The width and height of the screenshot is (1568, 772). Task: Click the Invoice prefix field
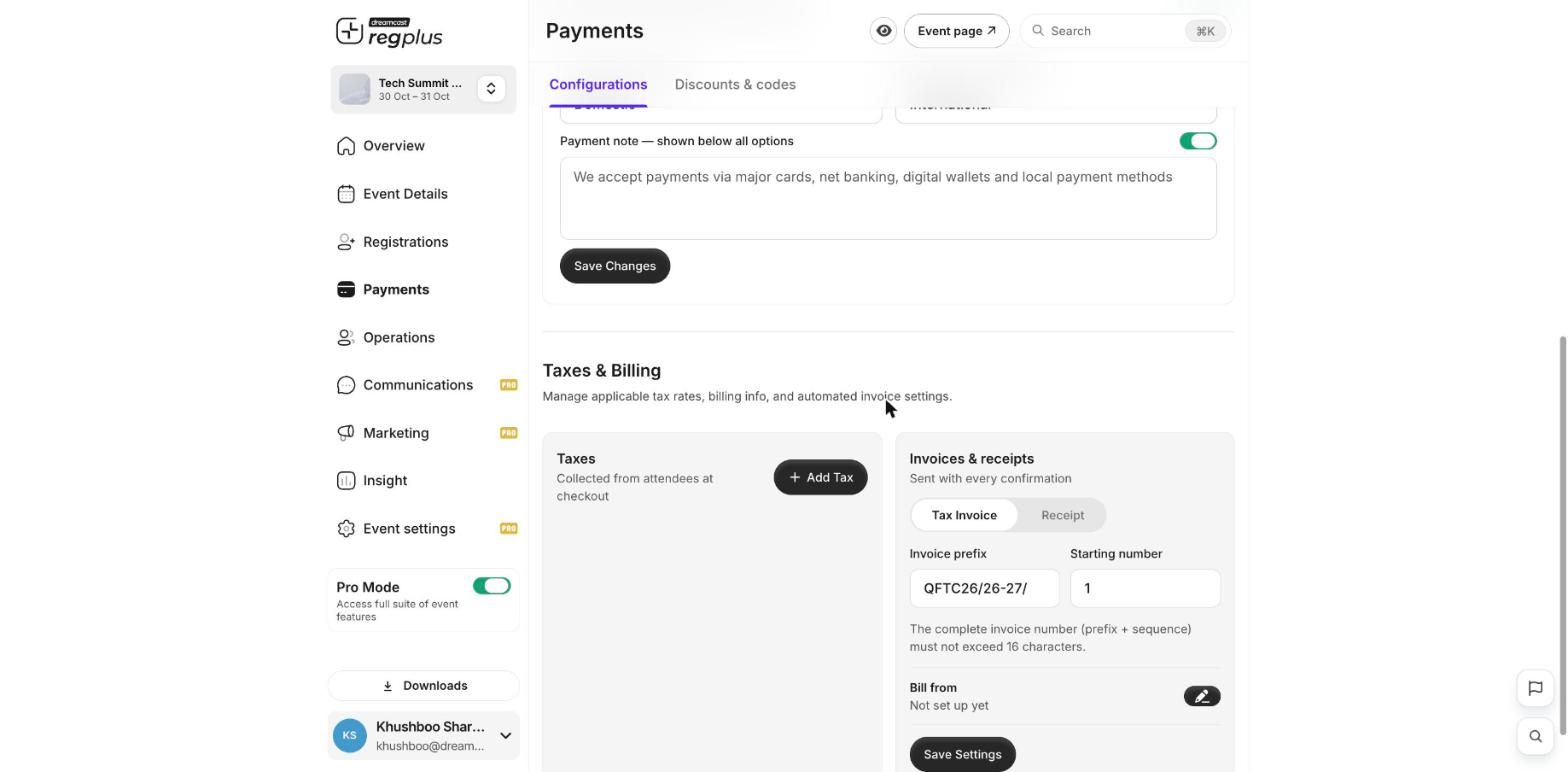tap(984, 588)
